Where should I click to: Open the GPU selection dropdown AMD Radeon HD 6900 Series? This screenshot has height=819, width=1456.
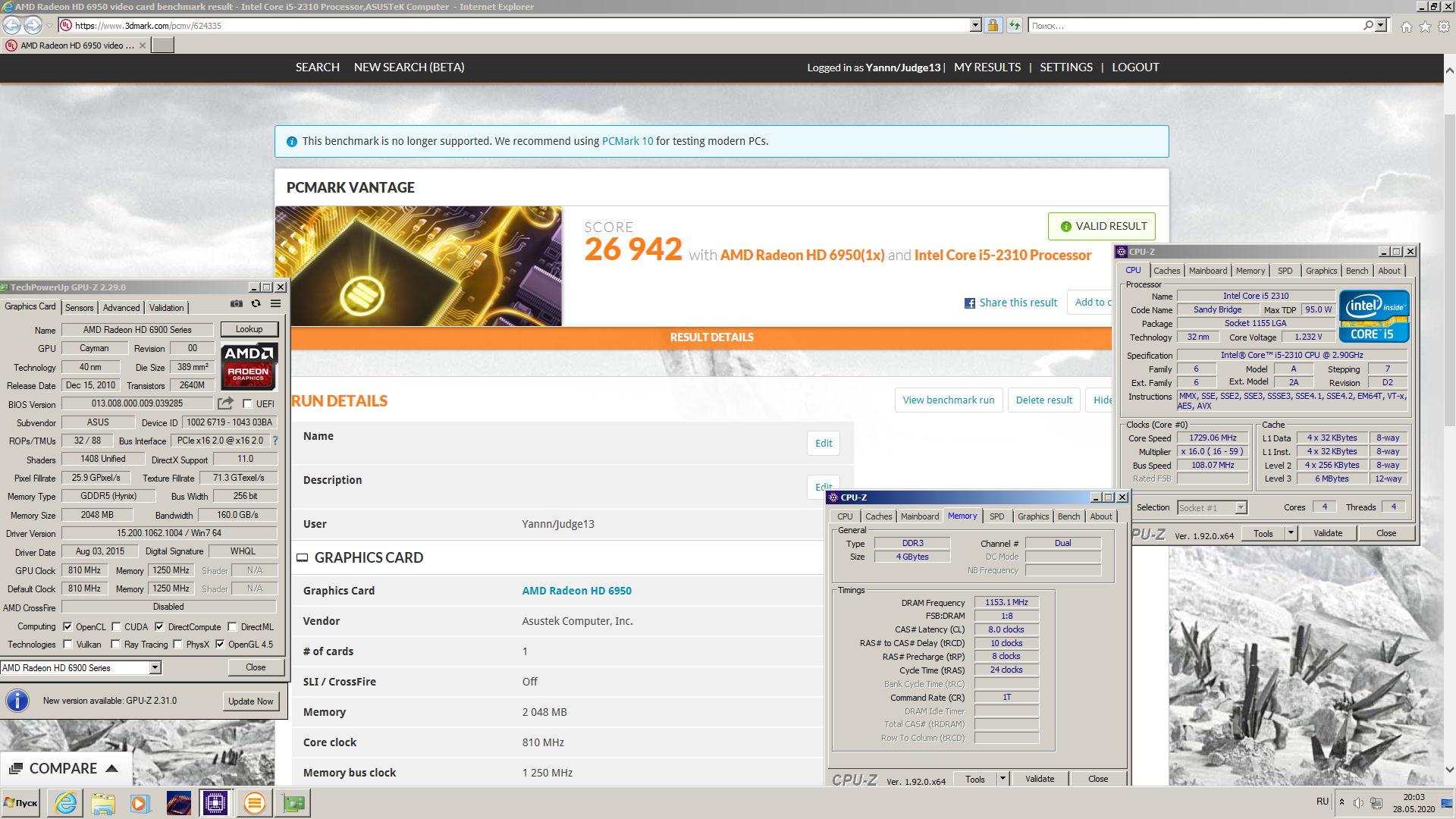pyautogui.click(x=155, y=668)
